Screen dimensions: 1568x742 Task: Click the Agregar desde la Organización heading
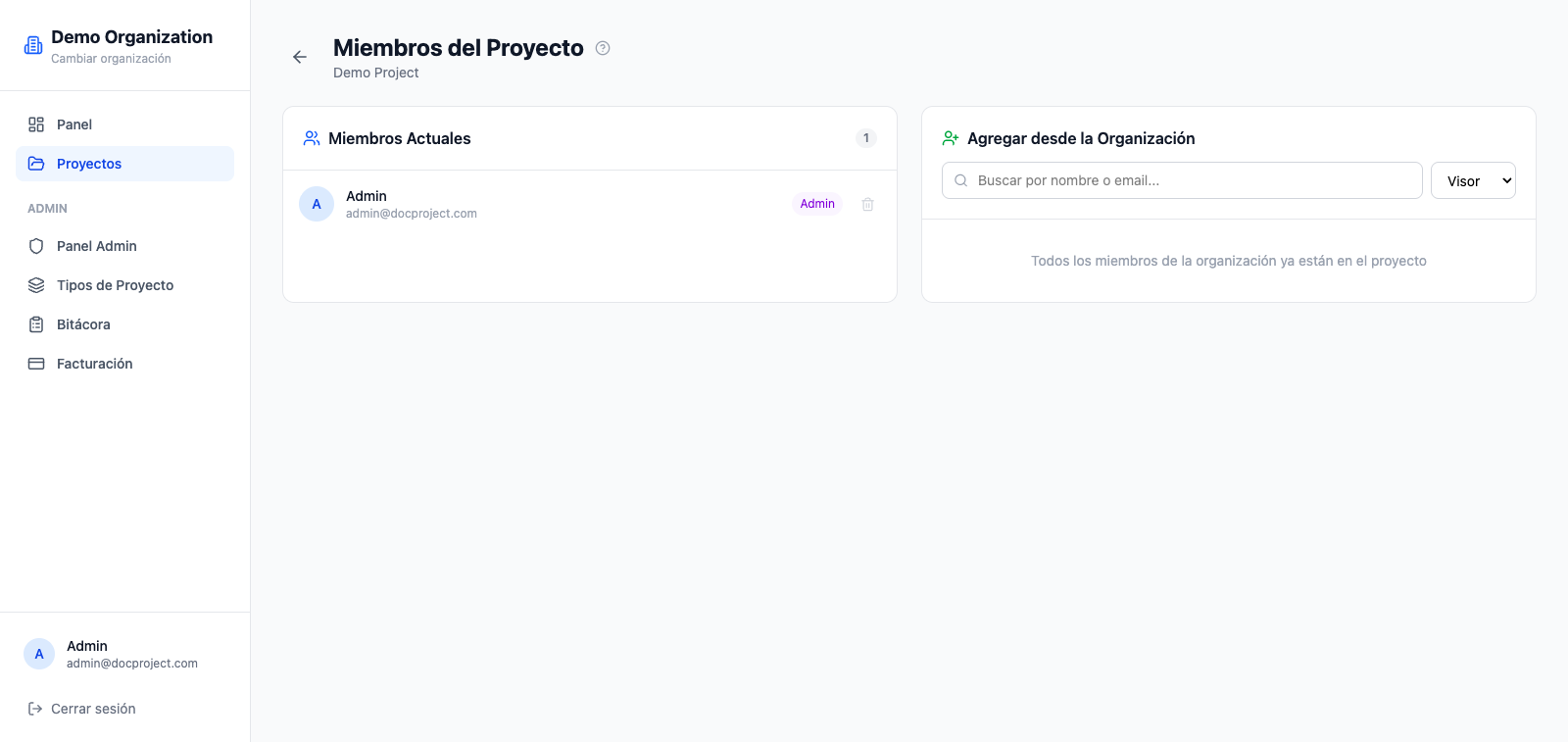(x=1081, y=138)
